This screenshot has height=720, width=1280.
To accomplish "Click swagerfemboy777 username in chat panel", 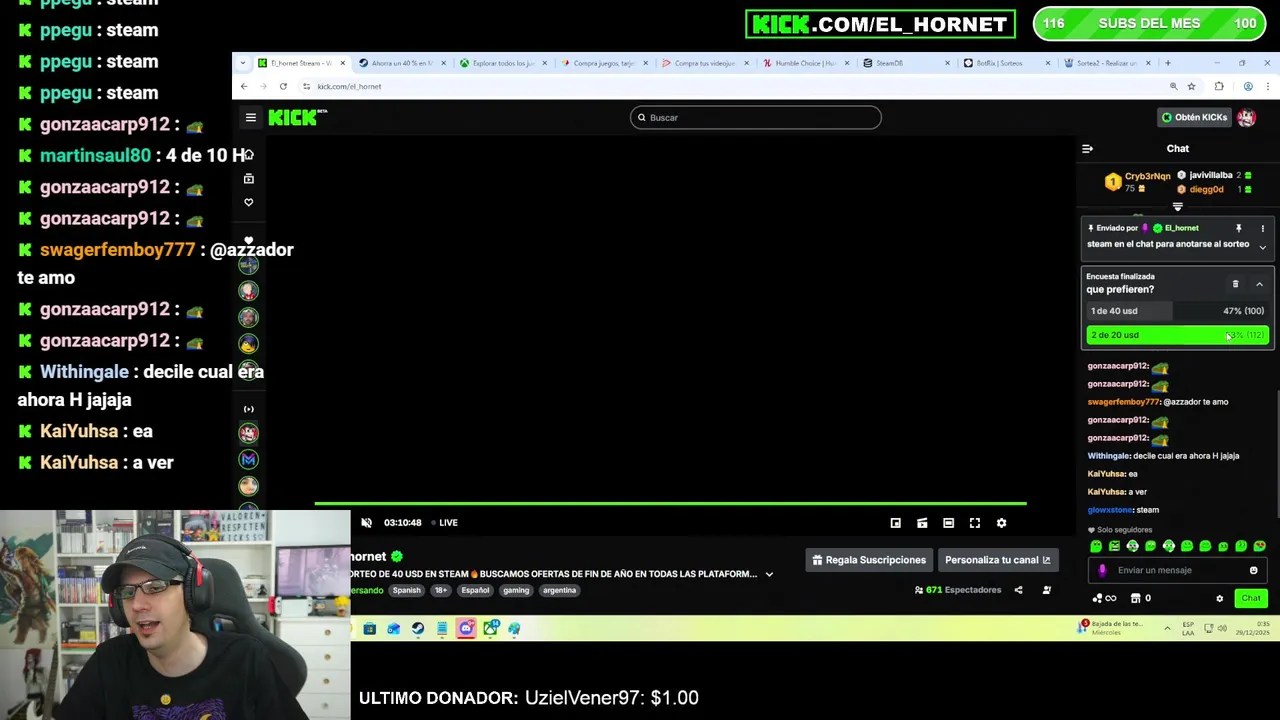I will (x=1123, y=402).
